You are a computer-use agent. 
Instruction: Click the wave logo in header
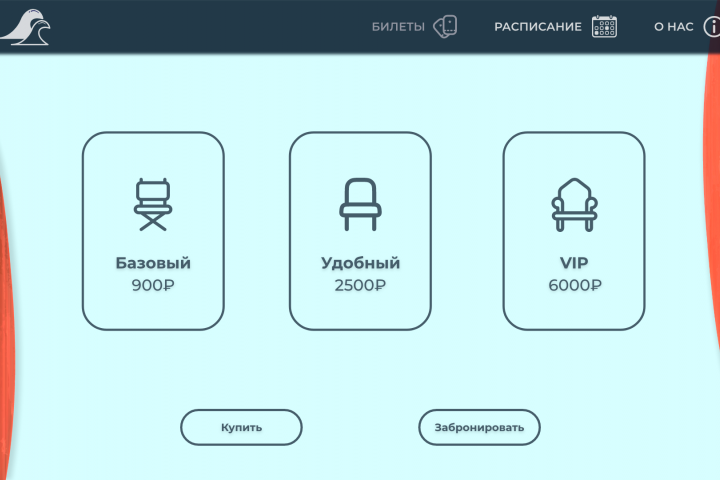pos(26,27)
